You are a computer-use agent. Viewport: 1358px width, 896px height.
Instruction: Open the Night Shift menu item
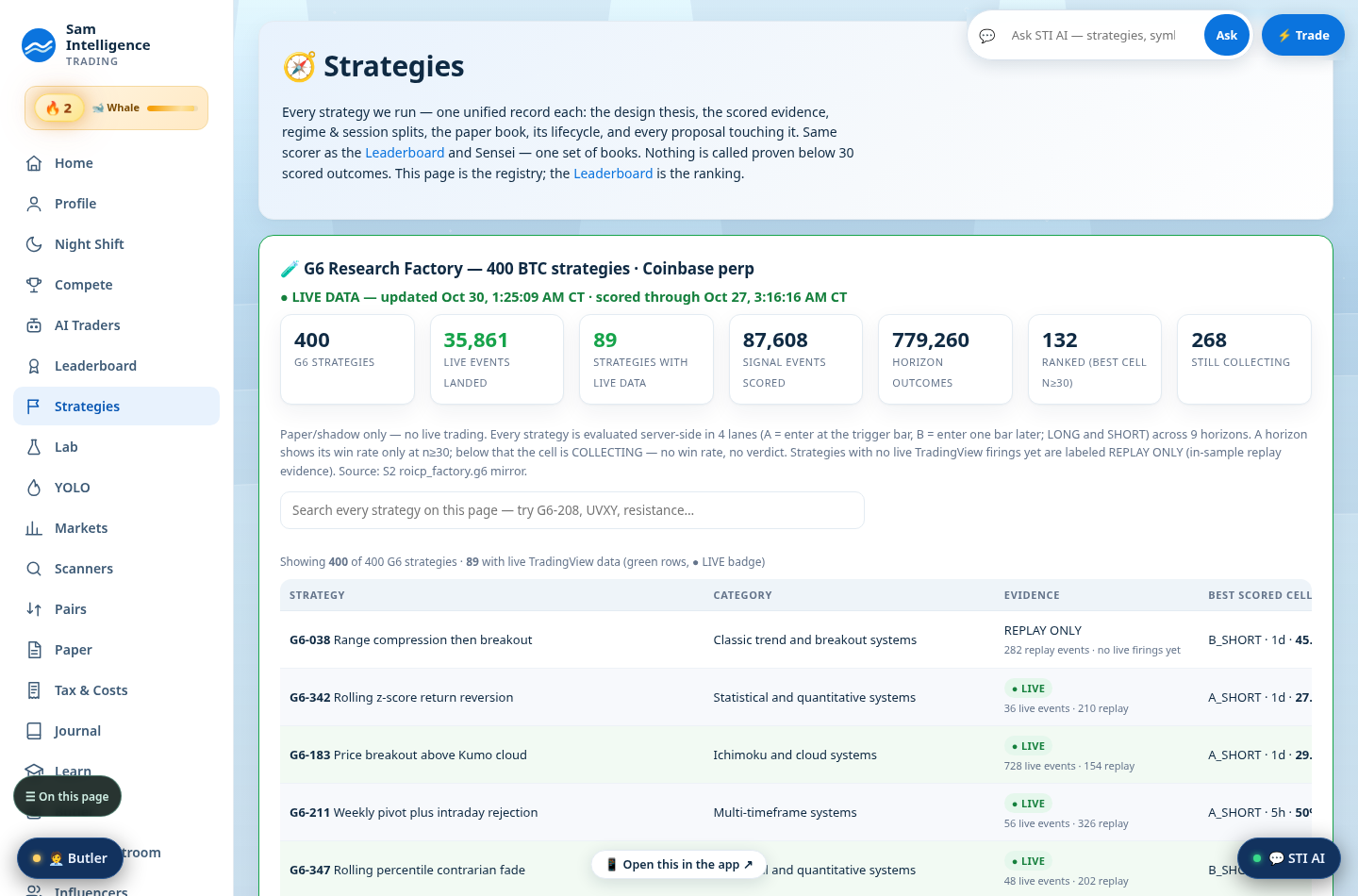pos(116,244)
